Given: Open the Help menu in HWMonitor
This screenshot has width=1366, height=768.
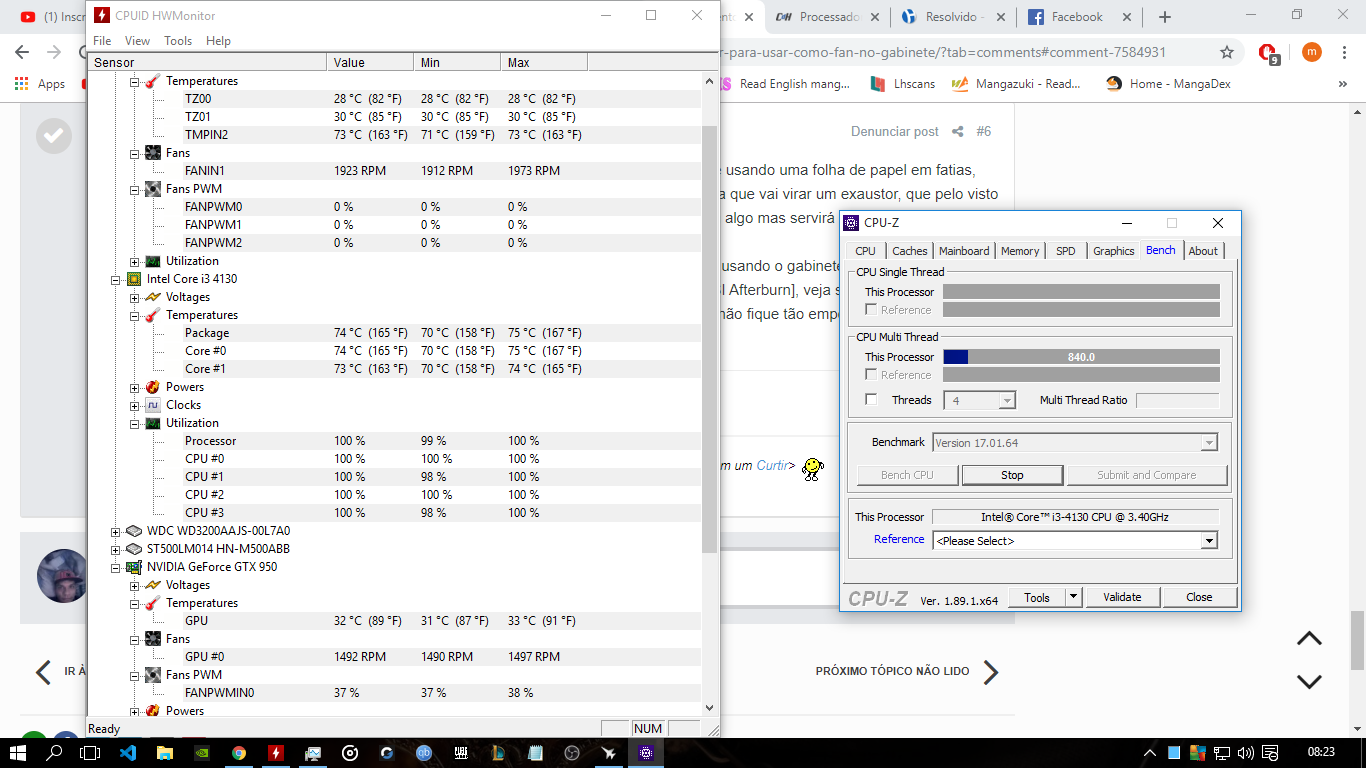Looking at the screenshot, I should [218, 41].
